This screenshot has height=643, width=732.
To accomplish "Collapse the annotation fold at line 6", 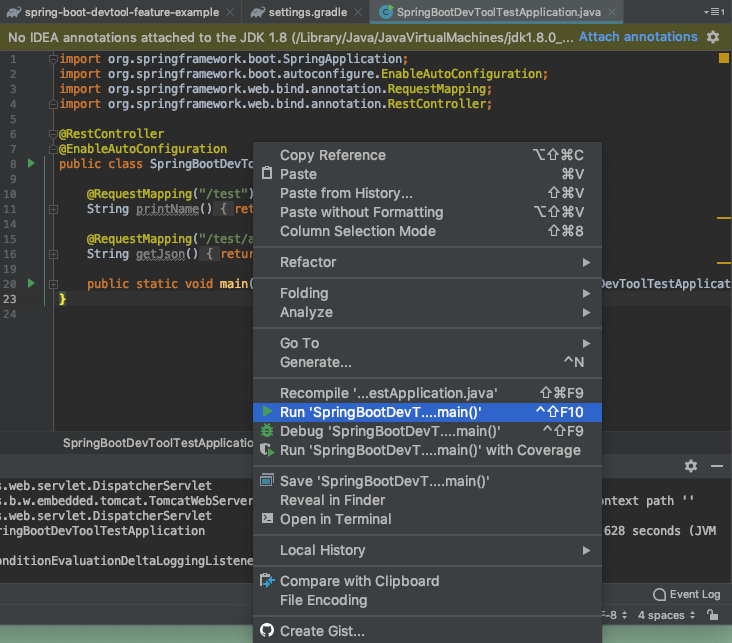I will pyautogui.click(x=53, y=134).
